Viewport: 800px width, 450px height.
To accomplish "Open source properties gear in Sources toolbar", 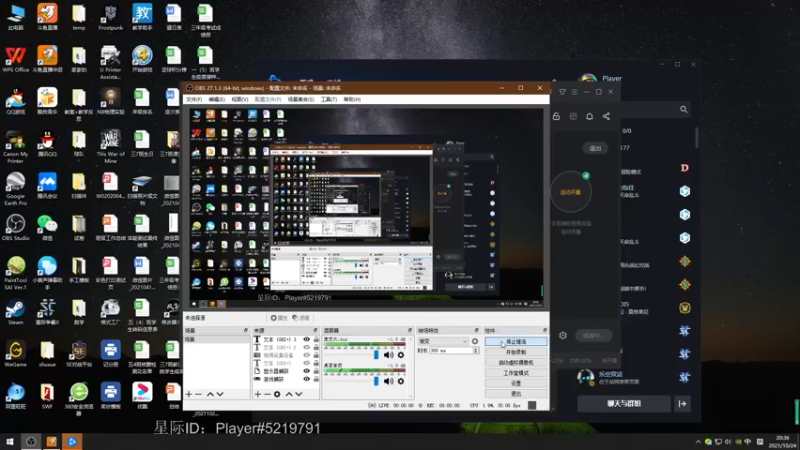I will [x=277, y=394].
